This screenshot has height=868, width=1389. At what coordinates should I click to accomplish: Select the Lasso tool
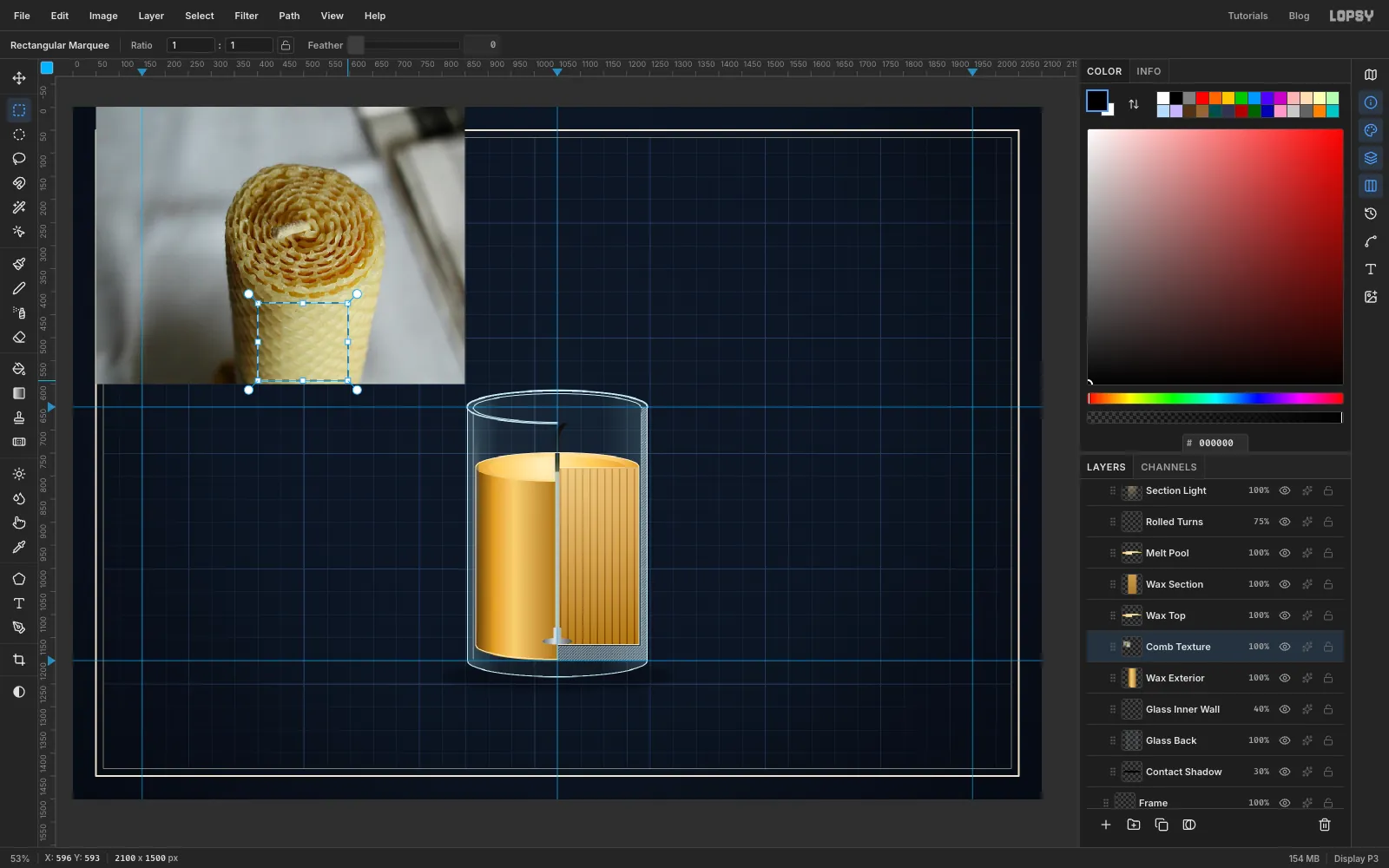(x=19, y=159)
